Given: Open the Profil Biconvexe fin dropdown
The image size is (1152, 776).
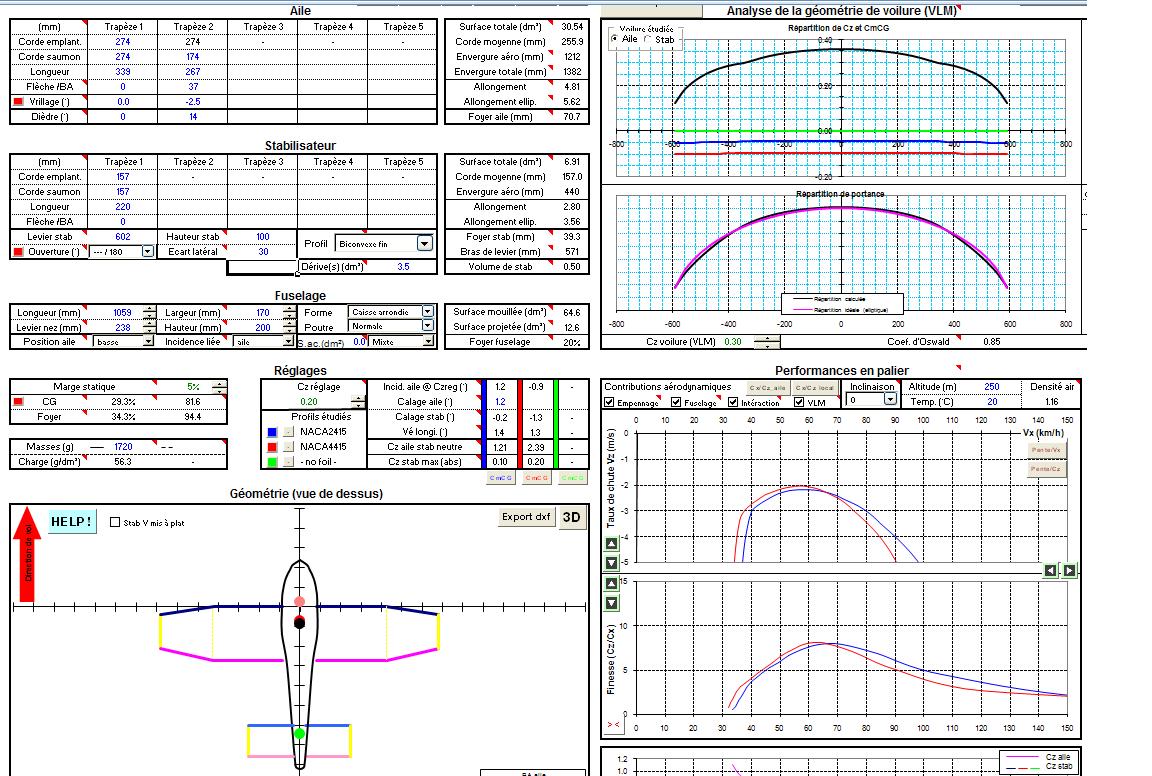Looking at the screenshot, I should coord(424,243).
